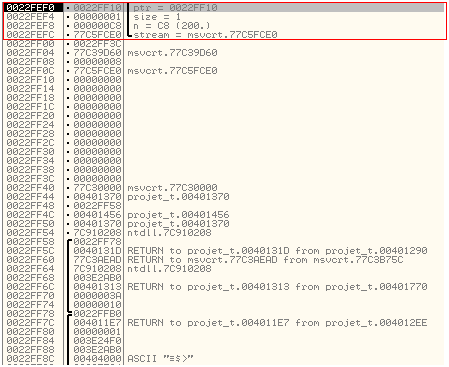Select stack address 0022FF18

click(x=30, y=98)
